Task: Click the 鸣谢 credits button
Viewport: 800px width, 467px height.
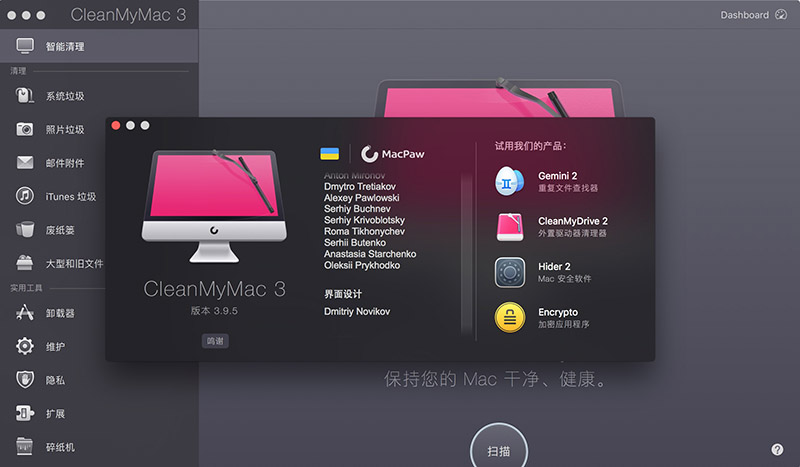Action: pos(215,341)
